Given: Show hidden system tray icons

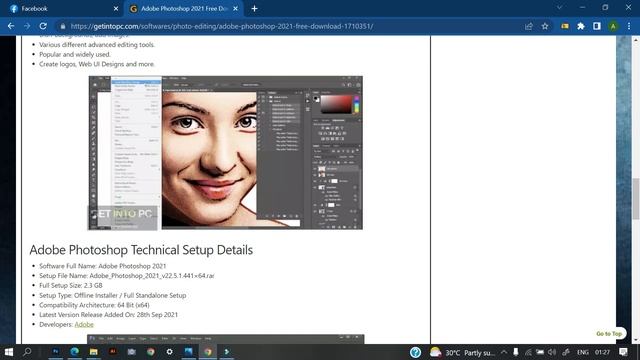Looking at the screenshot, I should [x=504, y=352].
